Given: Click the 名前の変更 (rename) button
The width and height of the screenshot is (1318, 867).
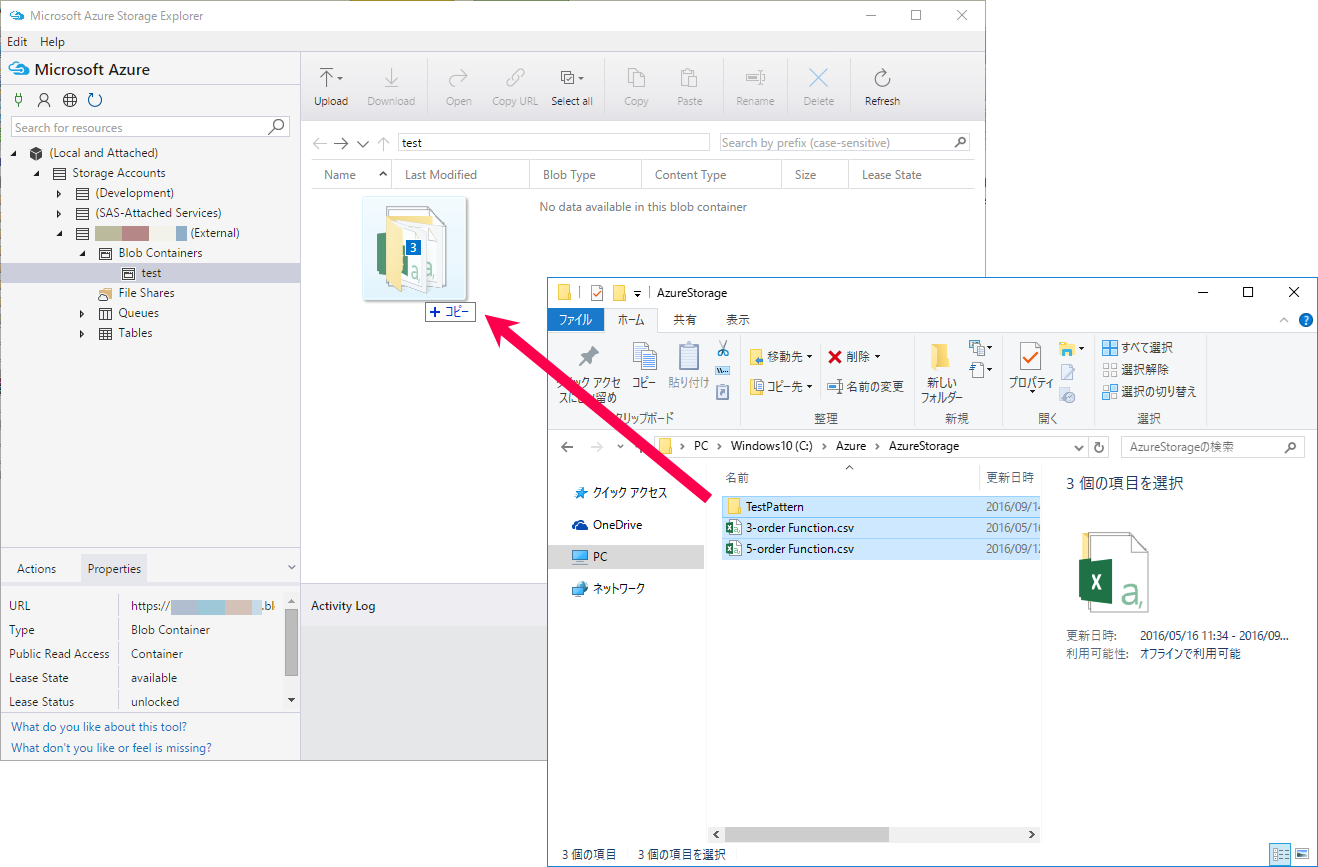Looking at the screenshot, I should 866,386.
